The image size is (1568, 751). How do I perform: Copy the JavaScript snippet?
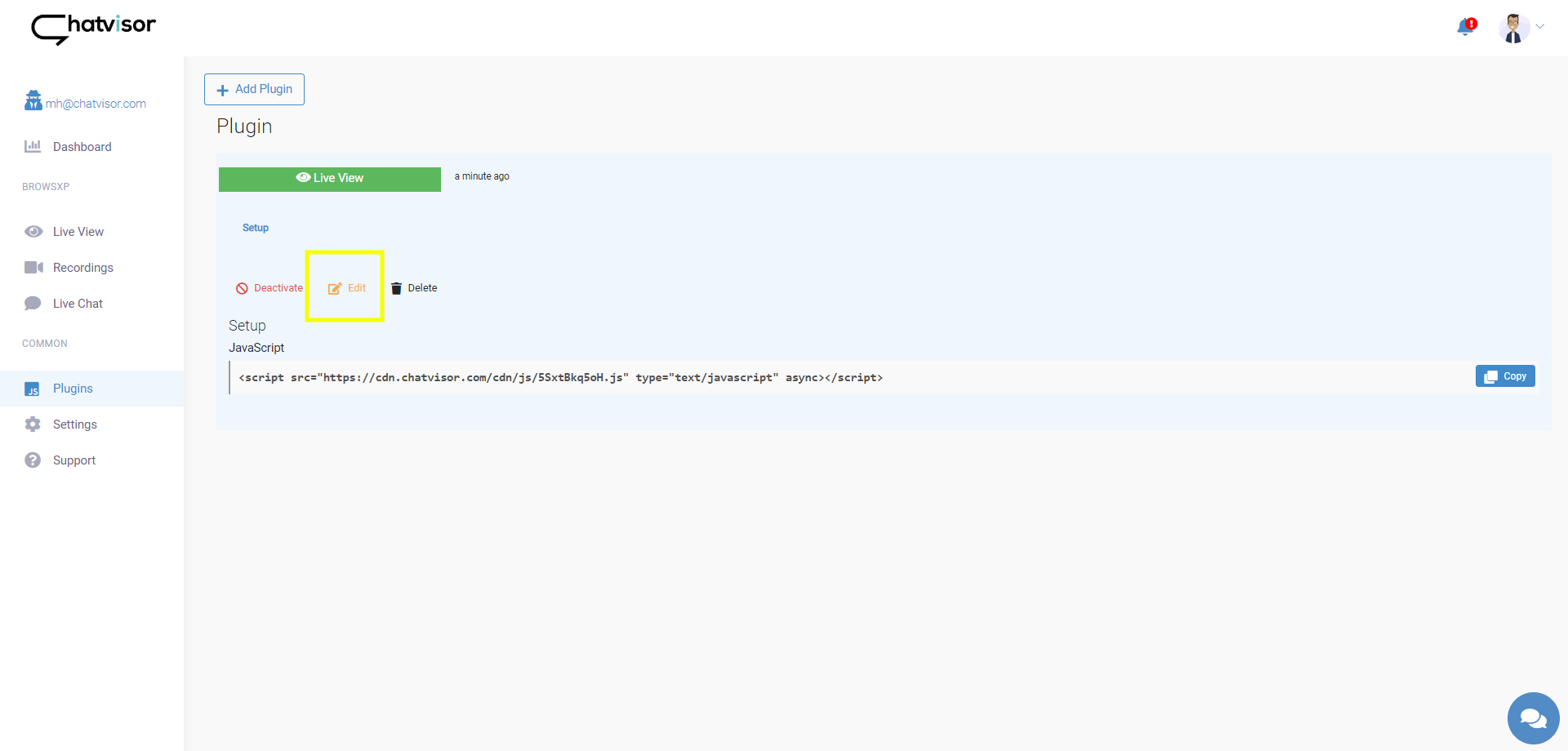click(x=1505, y=376)
